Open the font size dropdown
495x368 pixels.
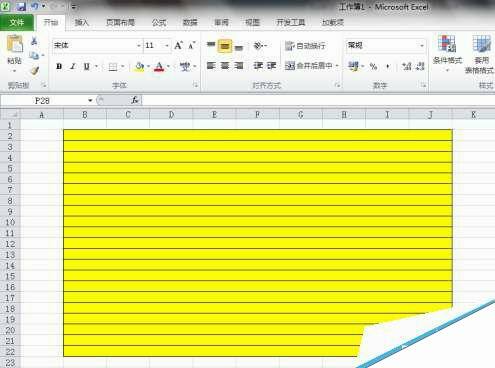coord(167,45)
